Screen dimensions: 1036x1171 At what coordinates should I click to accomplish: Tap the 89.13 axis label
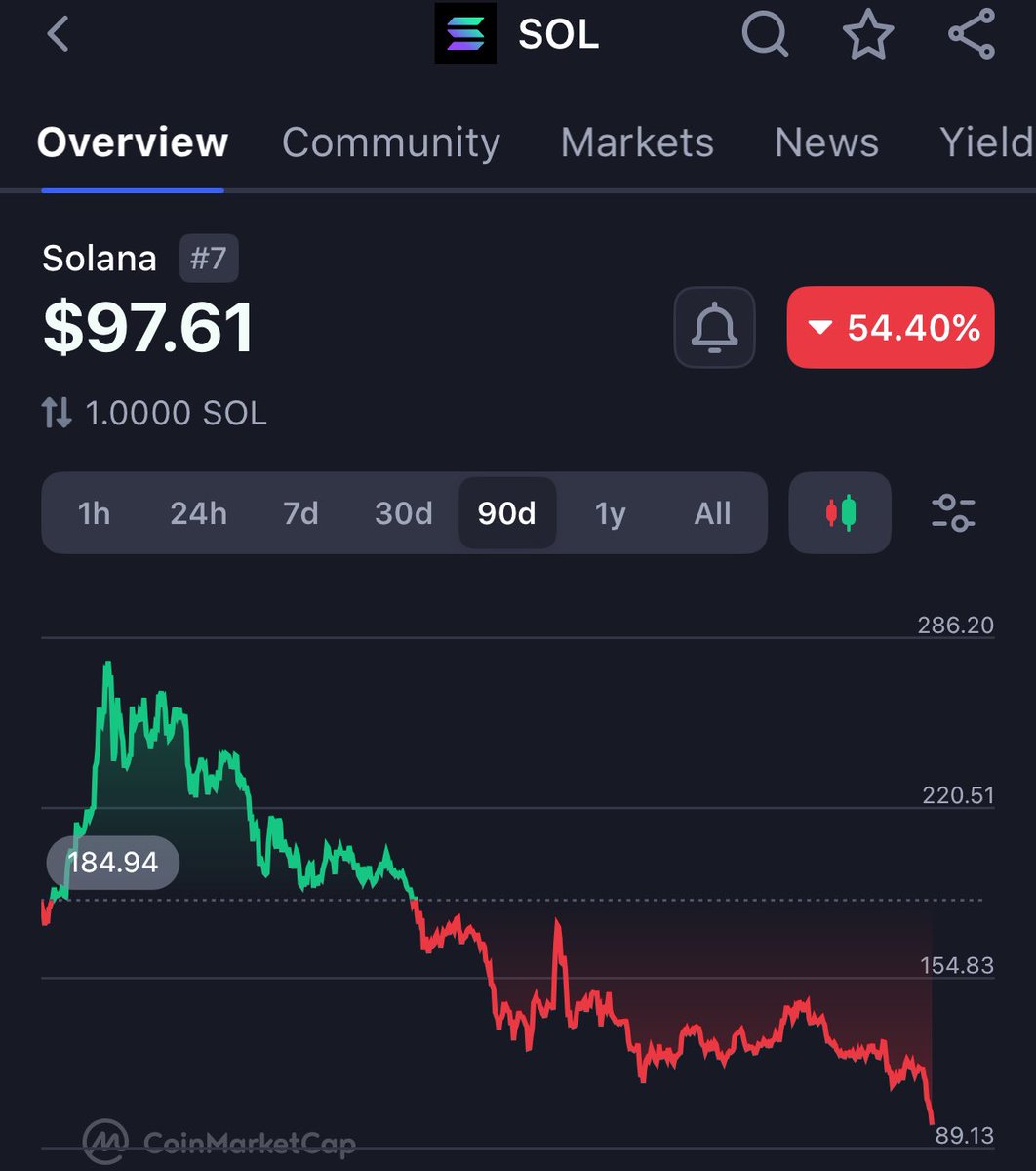(x=964, y=1135)
